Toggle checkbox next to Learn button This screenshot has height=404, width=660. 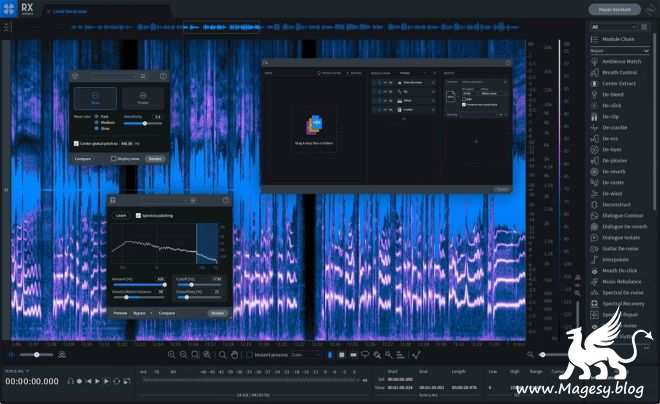pyautogui.click(x=138, y=215)
